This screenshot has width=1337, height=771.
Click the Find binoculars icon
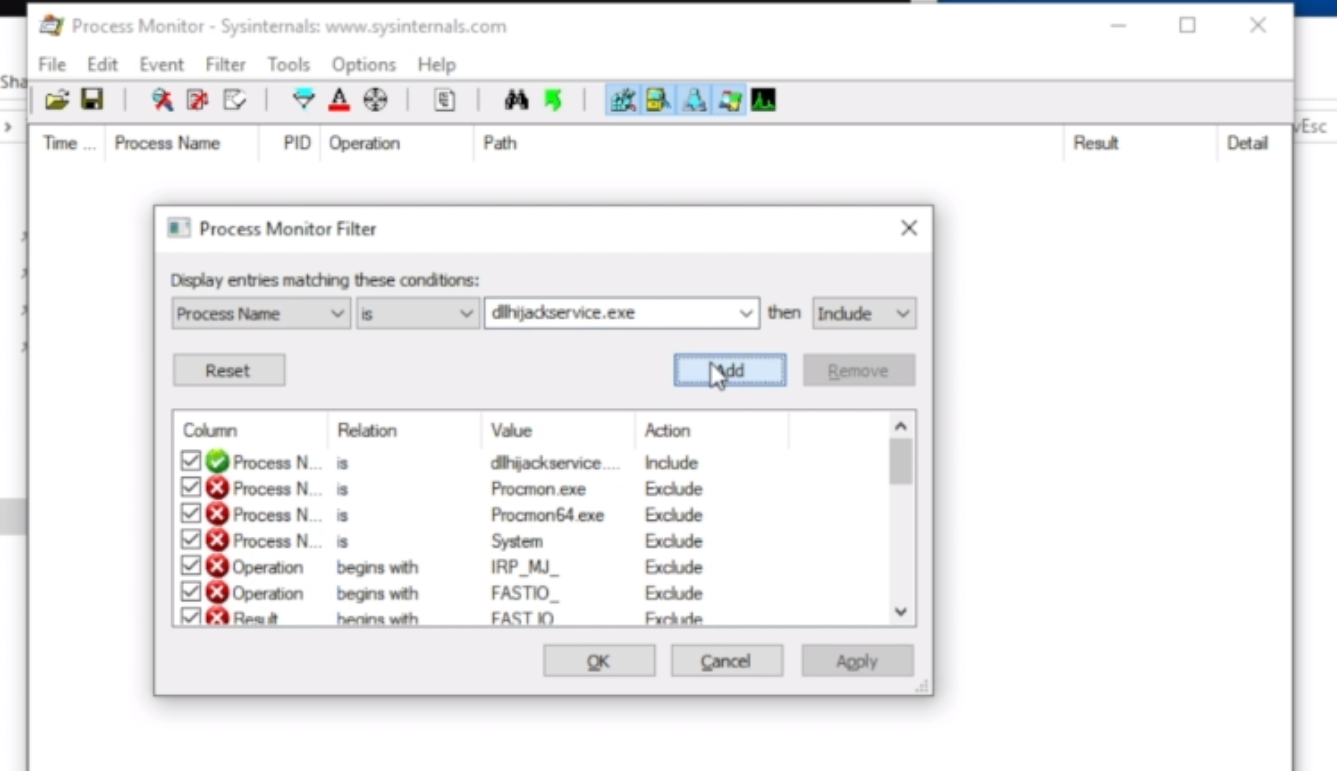click(516, 100)
